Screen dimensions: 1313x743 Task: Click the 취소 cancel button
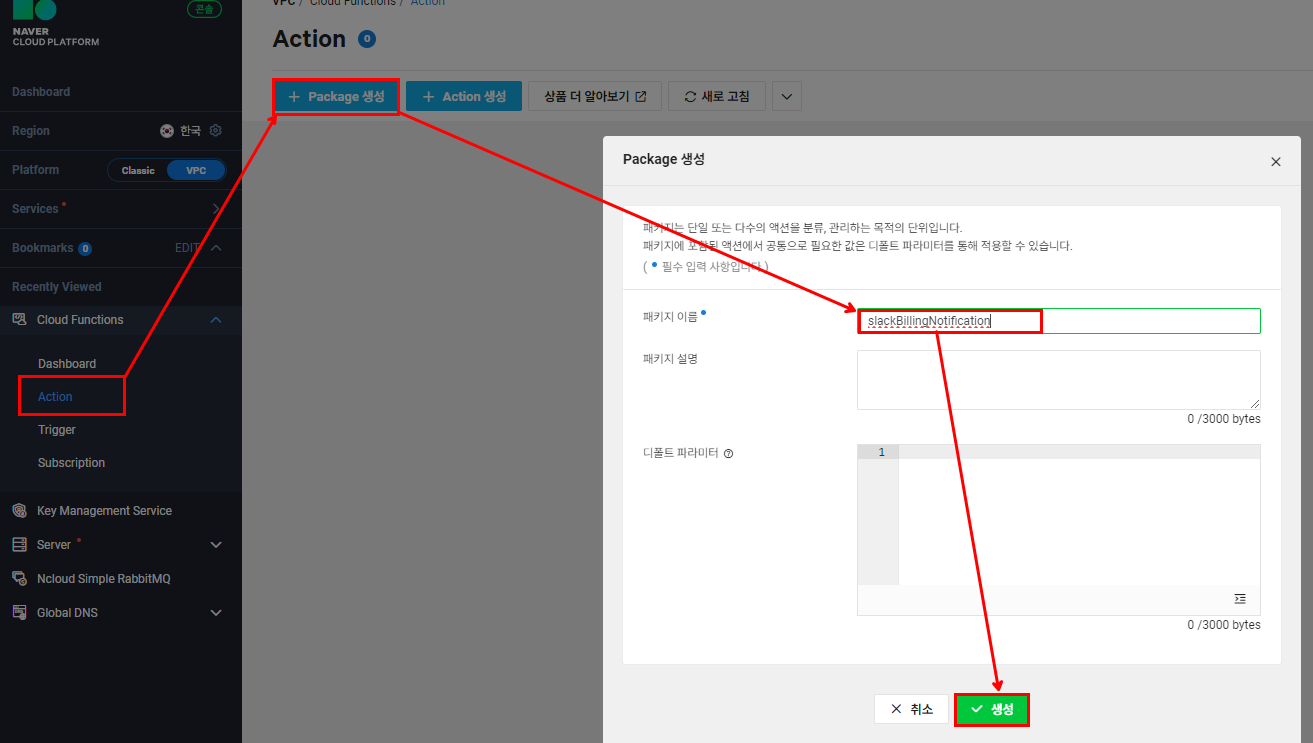tap(911, 709)
